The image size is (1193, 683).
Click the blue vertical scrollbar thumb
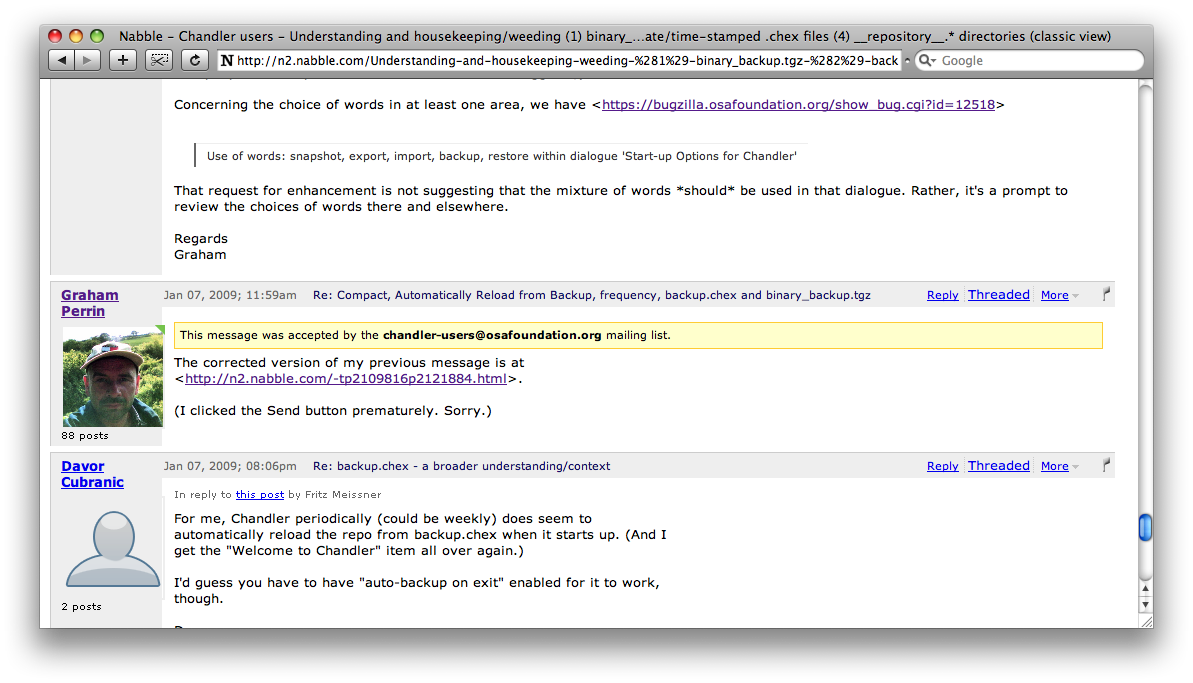point(1145,526)
